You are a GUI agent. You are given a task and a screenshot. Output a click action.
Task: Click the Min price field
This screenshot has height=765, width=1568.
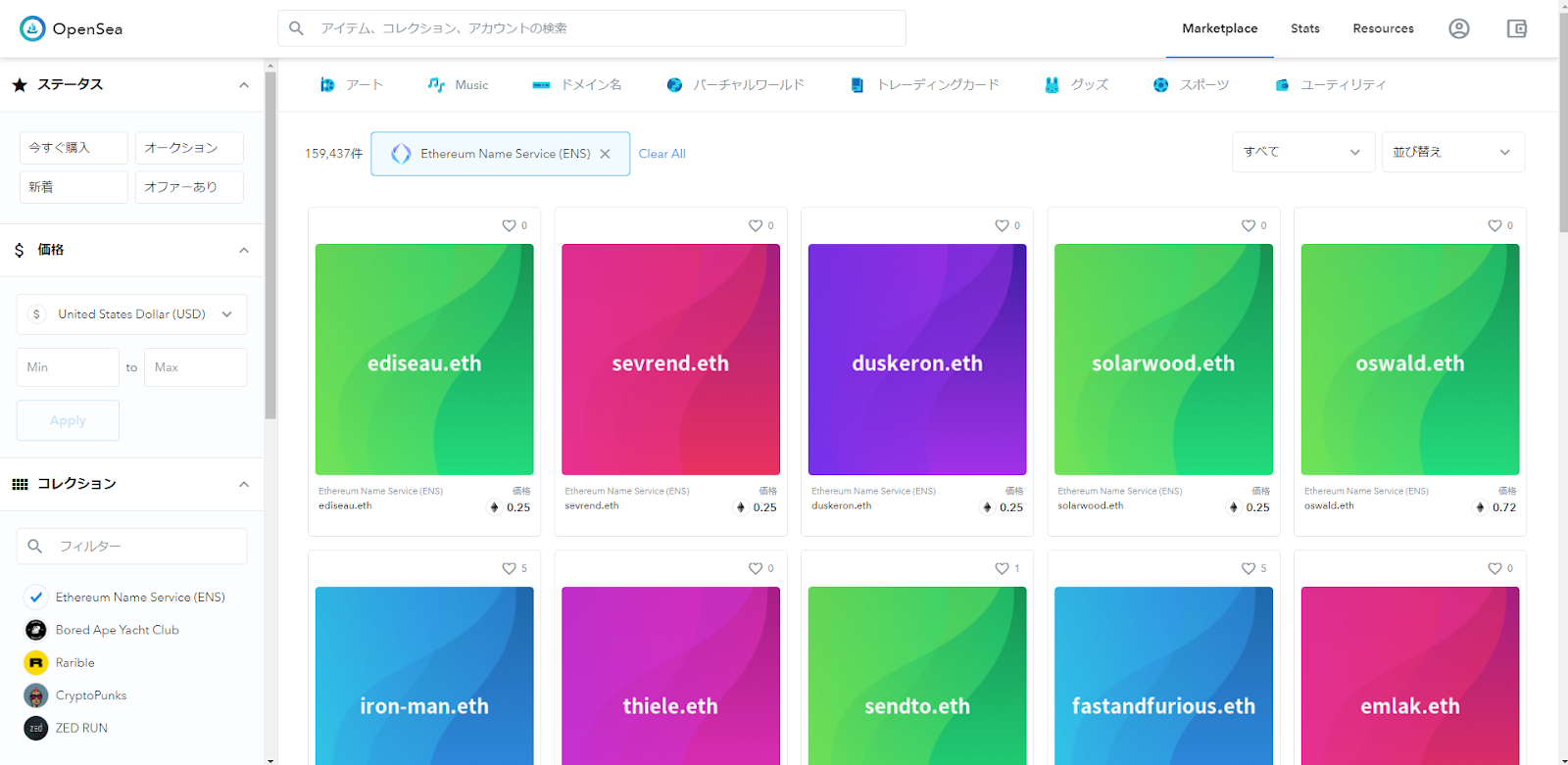[x=68, y=367]
